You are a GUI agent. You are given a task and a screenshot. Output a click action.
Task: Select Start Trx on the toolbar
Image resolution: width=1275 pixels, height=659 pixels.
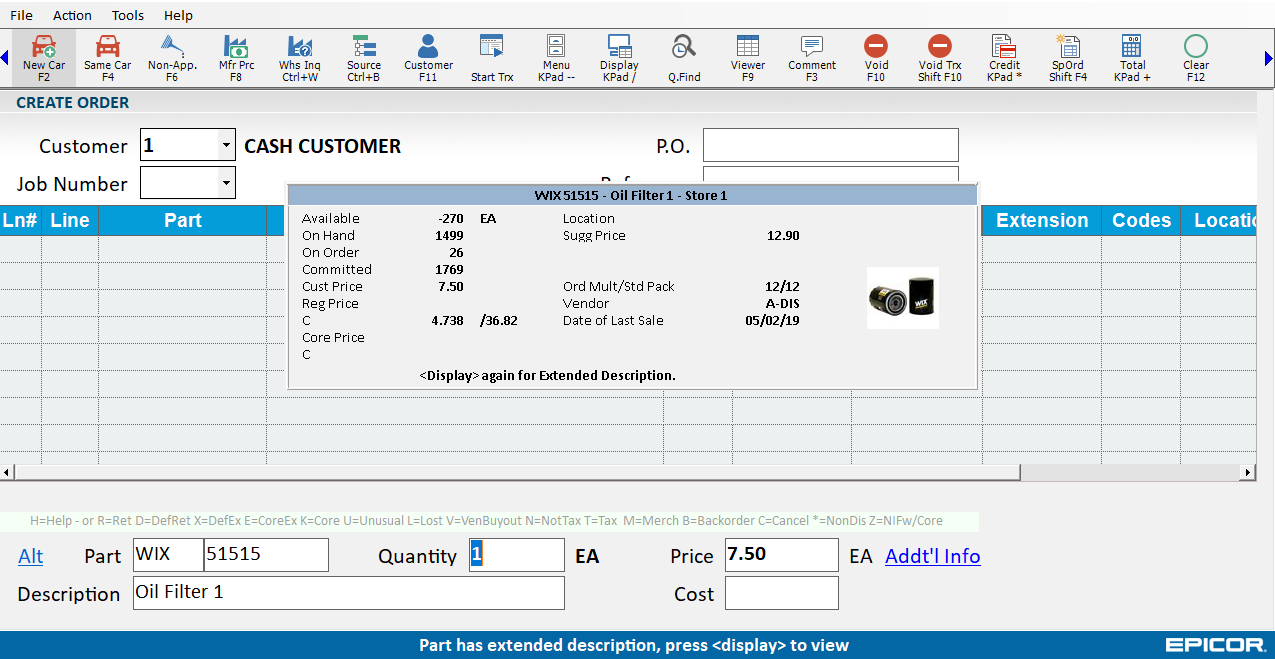point(491,57)
